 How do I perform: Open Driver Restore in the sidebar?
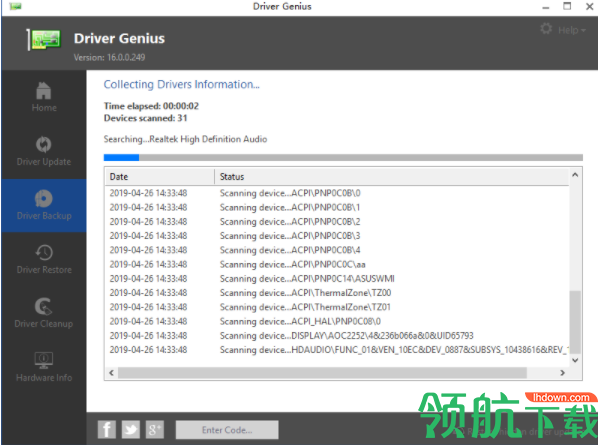(x=44, y=259)
